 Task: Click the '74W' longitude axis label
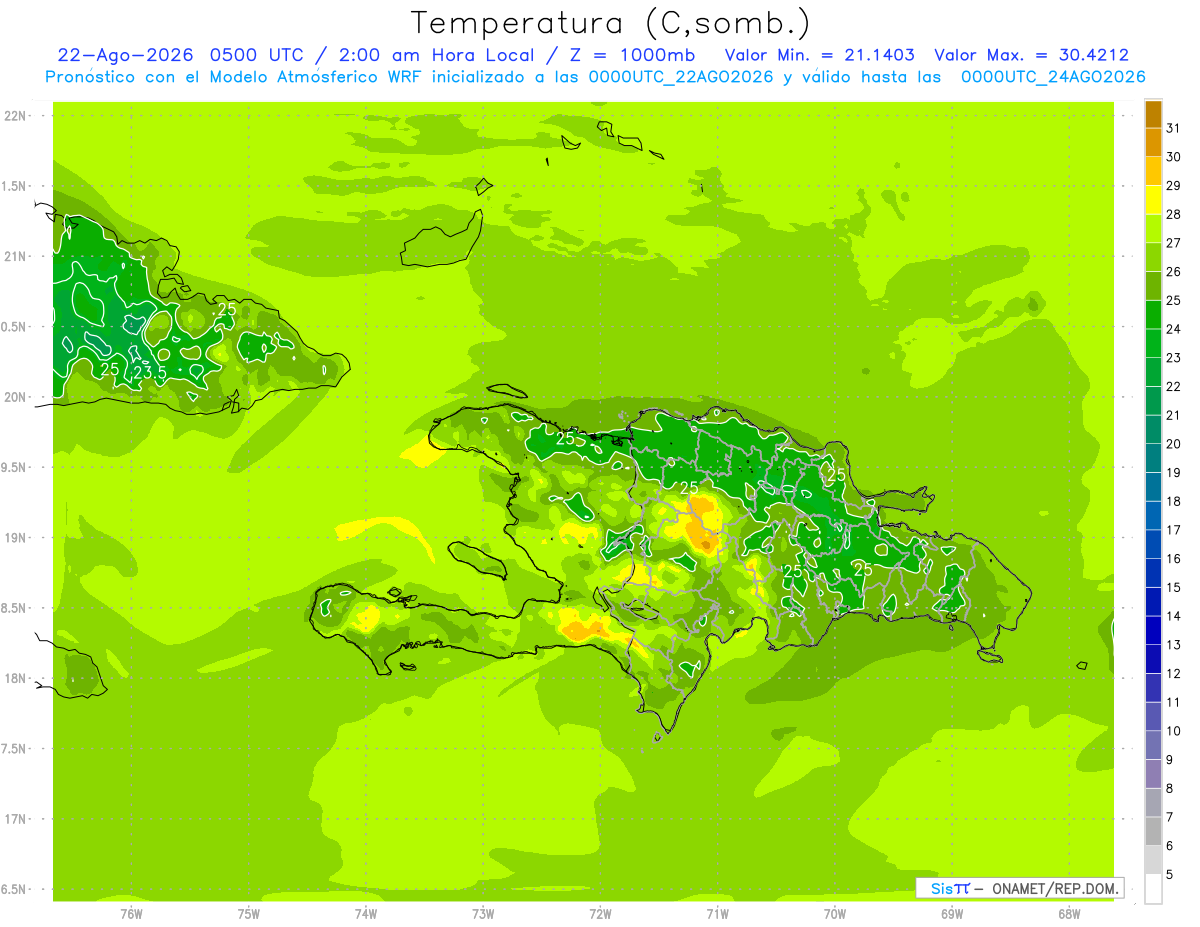(366, 913)
